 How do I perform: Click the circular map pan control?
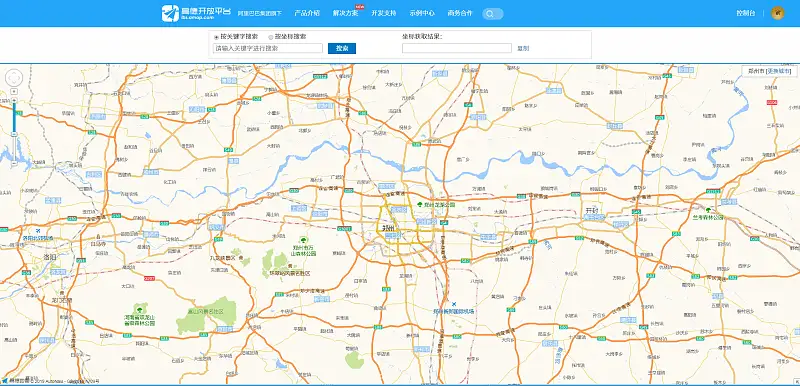tap(14, 78)
